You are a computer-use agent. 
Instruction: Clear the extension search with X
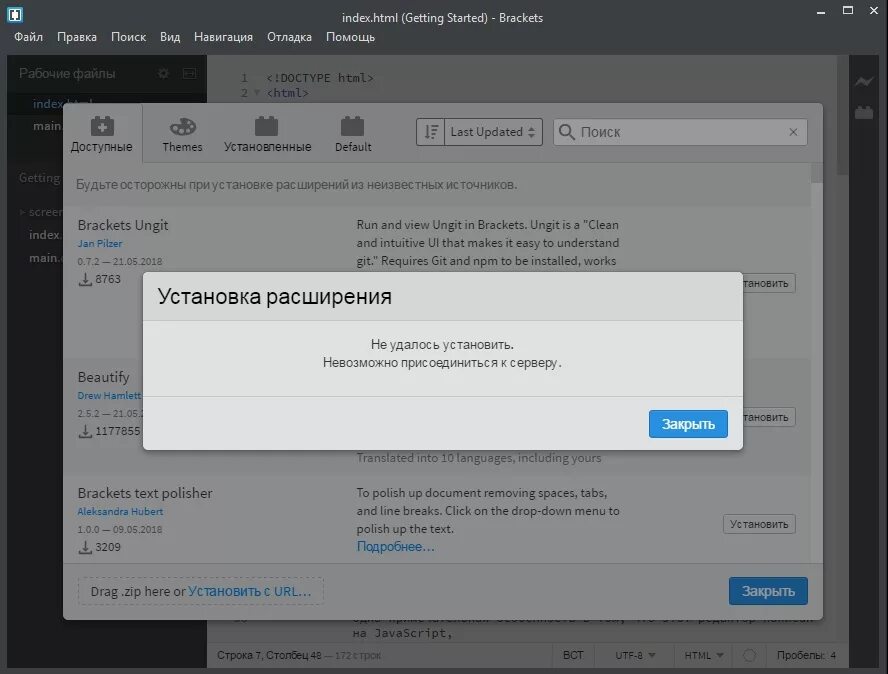[x=793, y=132]
